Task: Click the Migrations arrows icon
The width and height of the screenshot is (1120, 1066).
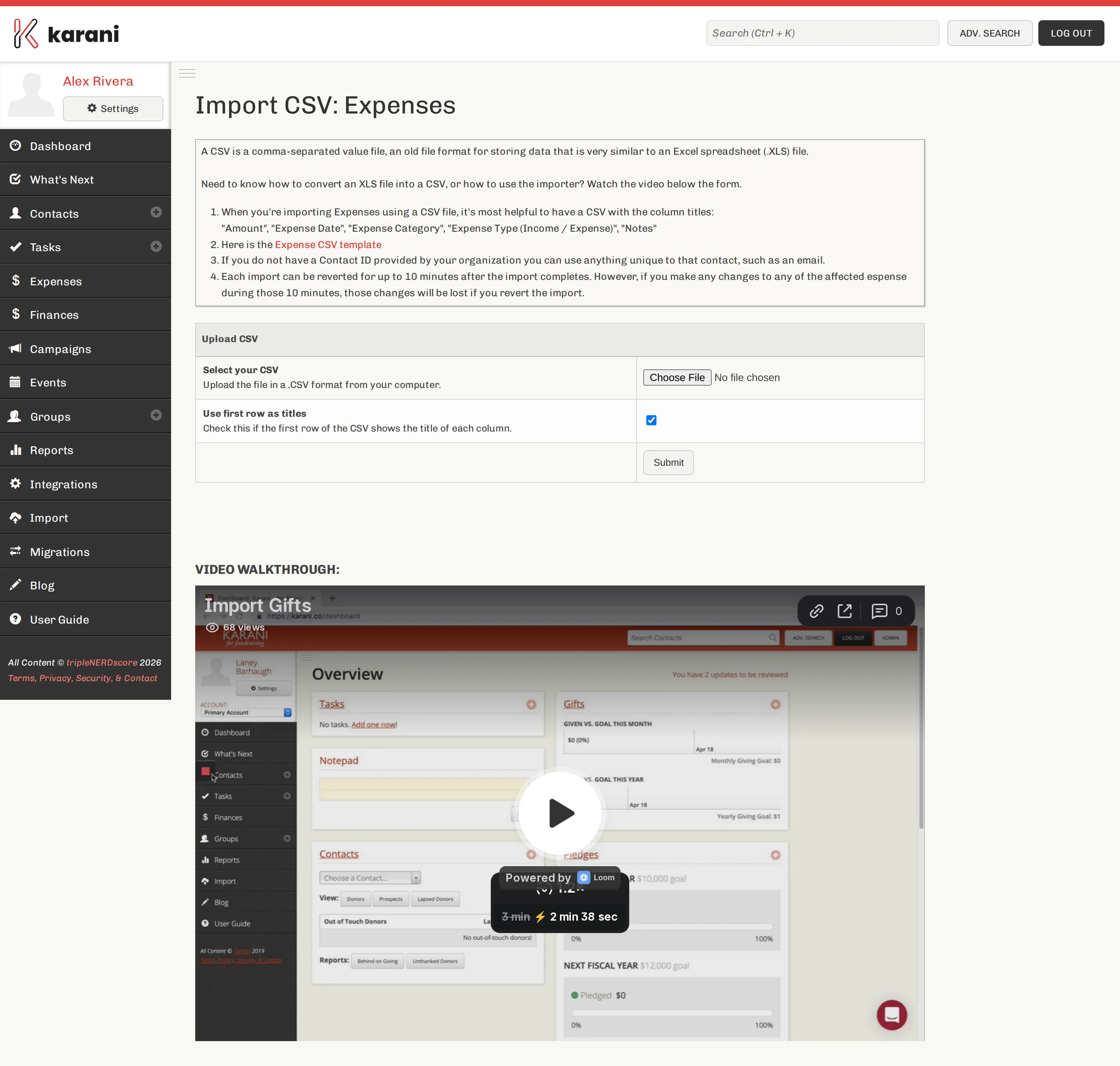Action: 15,551
